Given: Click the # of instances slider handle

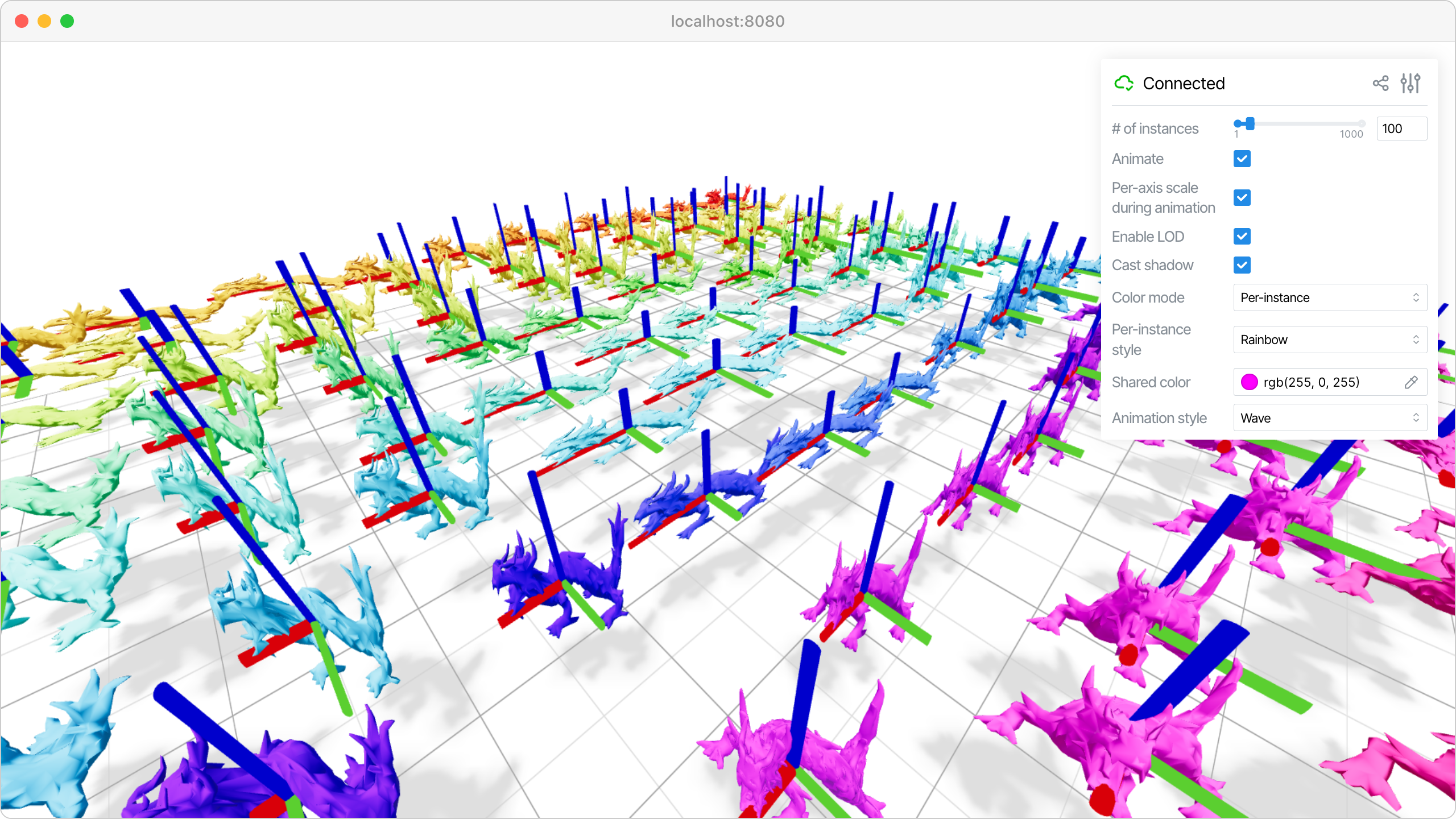Looking at the screenshot, I should pyautogui.click(x=1250, y=123).
